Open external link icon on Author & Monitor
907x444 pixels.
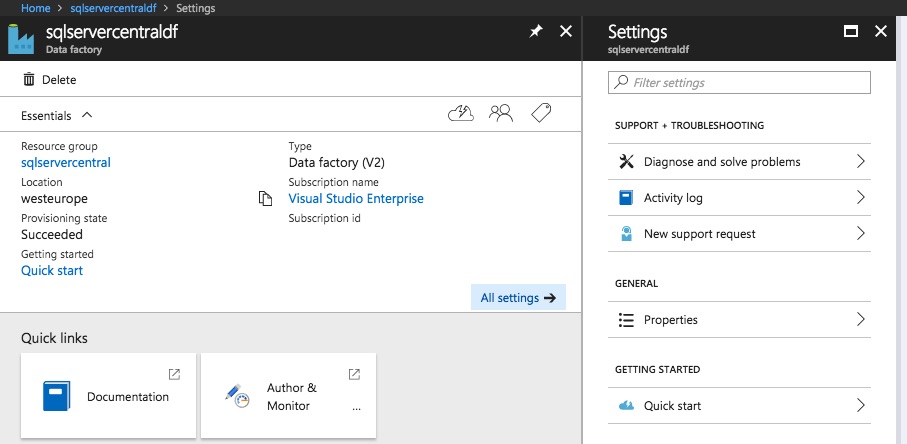click(354, 374)
